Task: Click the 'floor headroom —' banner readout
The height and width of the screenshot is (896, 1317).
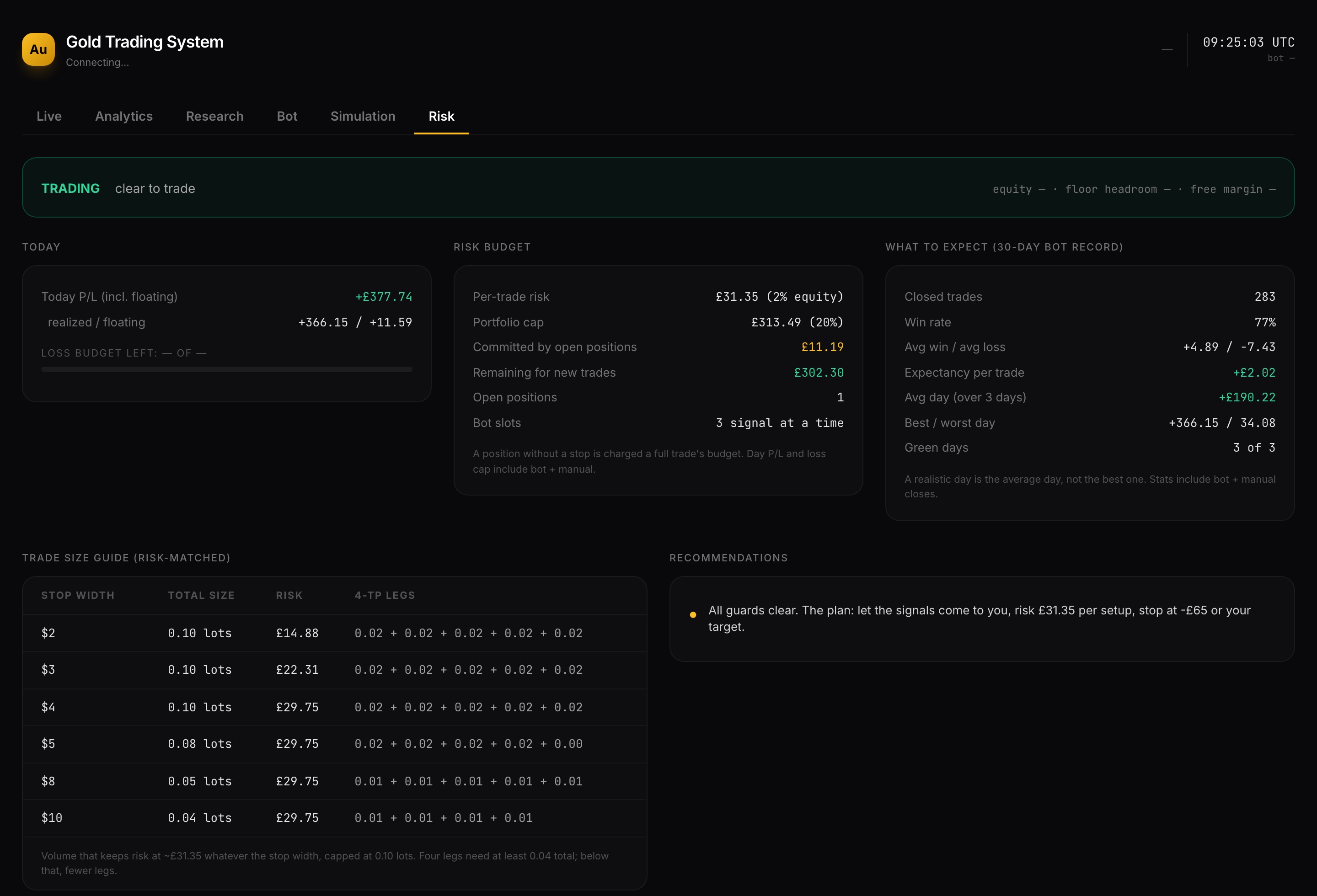Action: (1117, 189)
